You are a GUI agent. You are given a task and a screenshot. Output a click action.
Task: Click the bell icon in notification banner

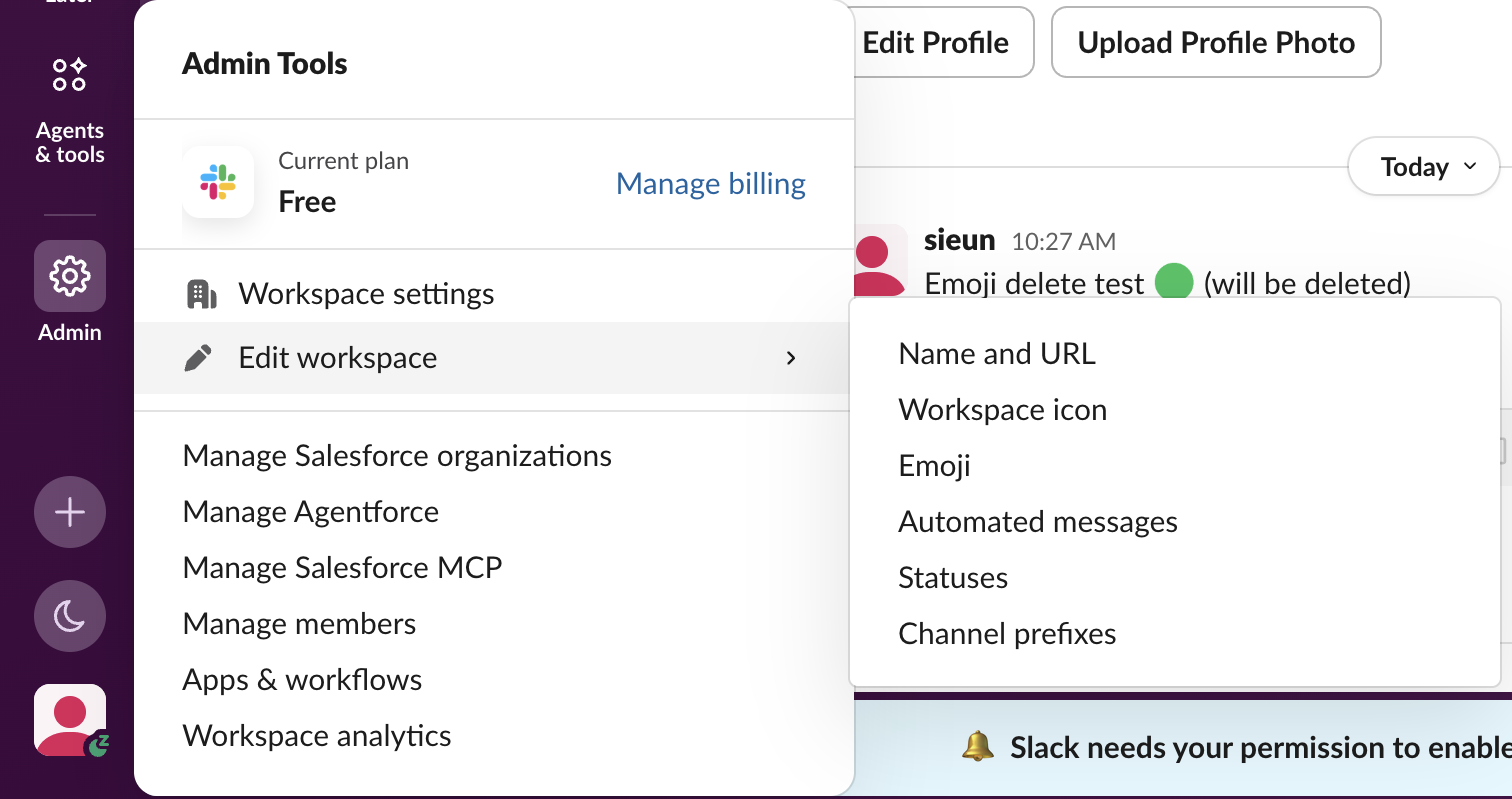[x=978, y=747]
